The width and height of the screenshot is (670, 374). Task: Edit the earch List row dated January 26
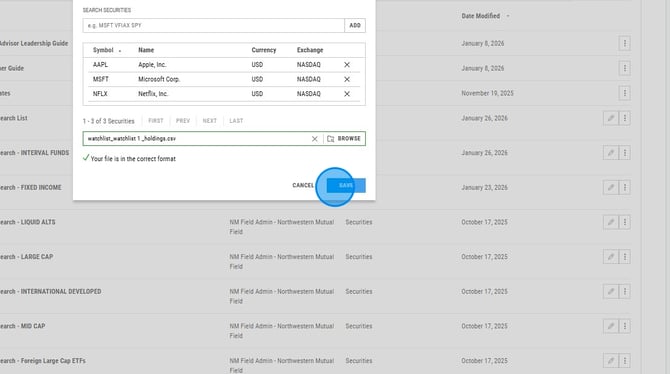611,118
